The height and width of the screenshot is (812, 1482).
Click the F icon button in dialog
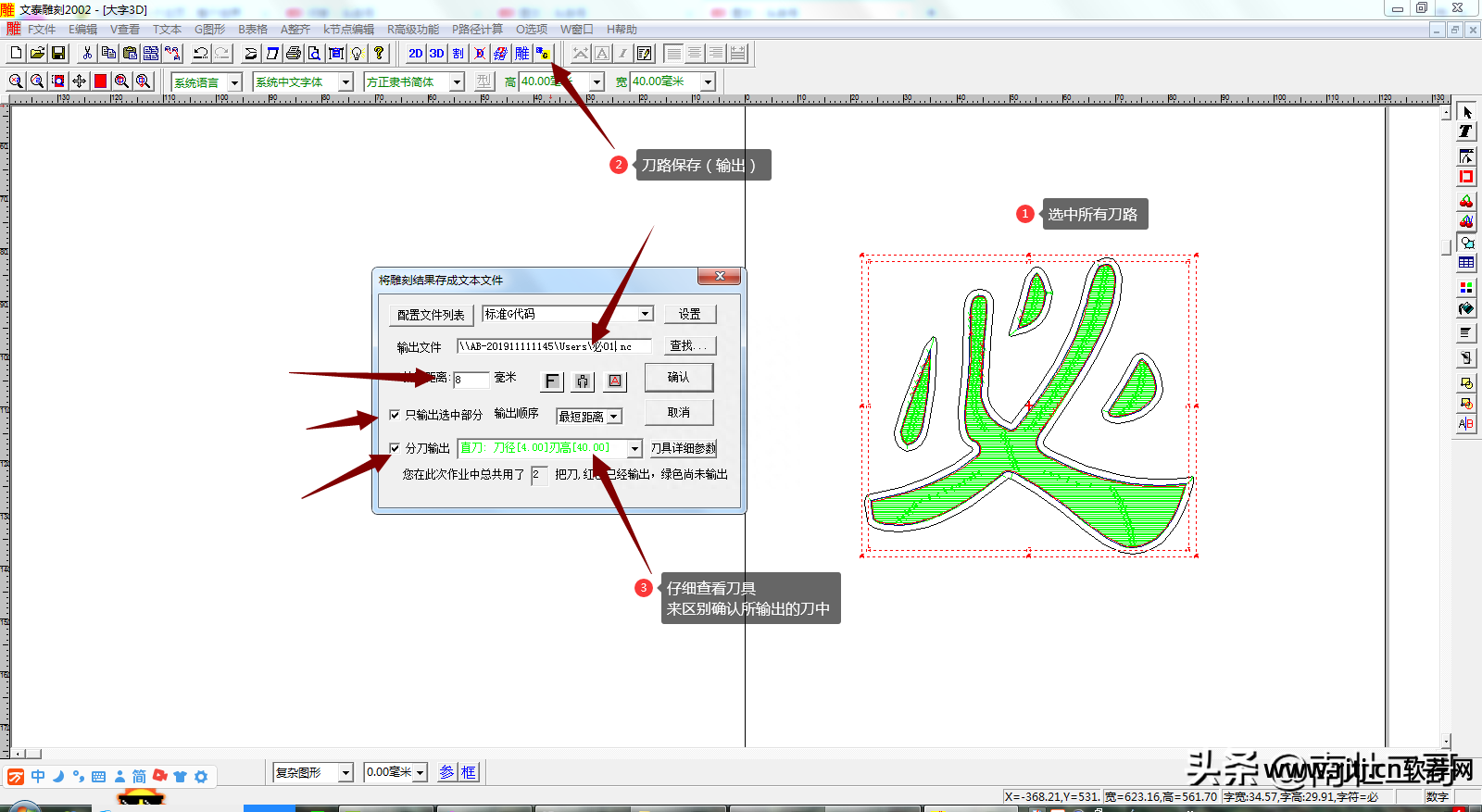(x=551, y=381)
